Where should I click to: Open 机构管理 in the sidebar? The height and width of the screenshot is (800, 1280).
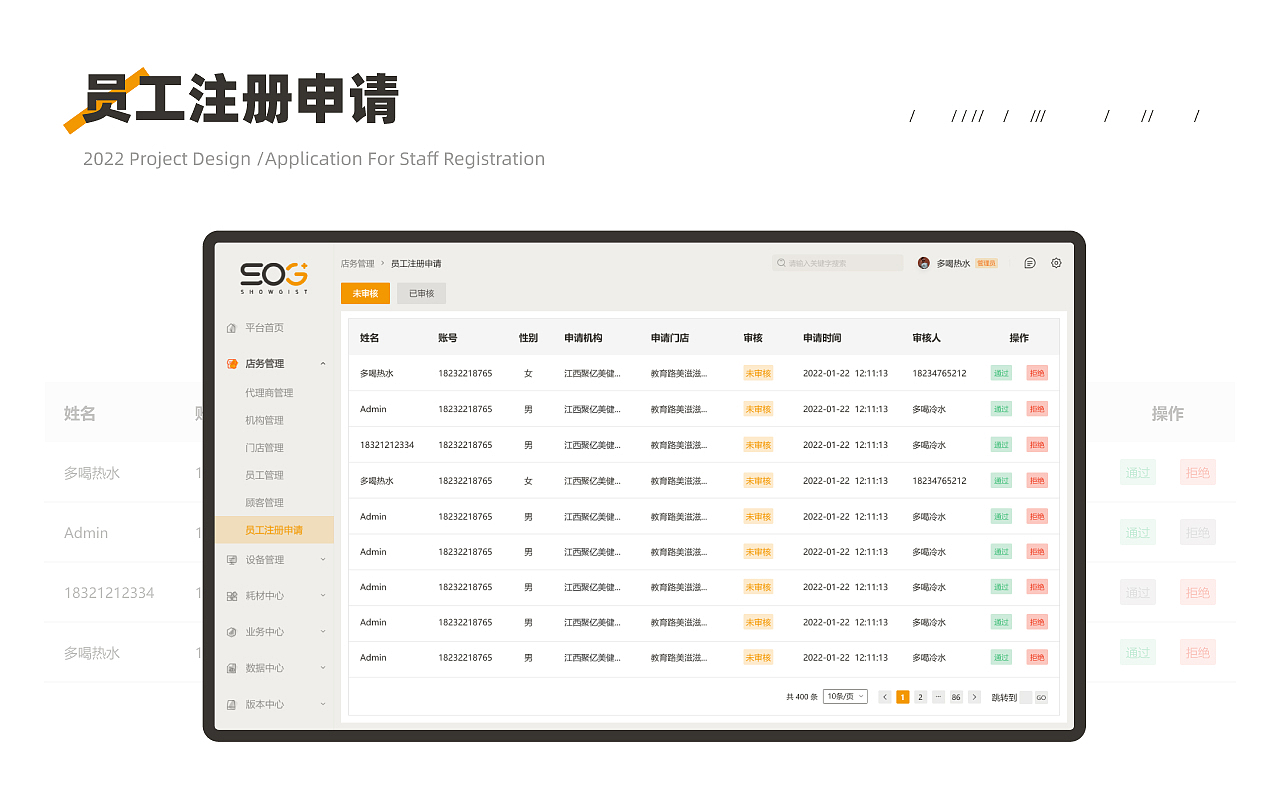click(264, 420)
